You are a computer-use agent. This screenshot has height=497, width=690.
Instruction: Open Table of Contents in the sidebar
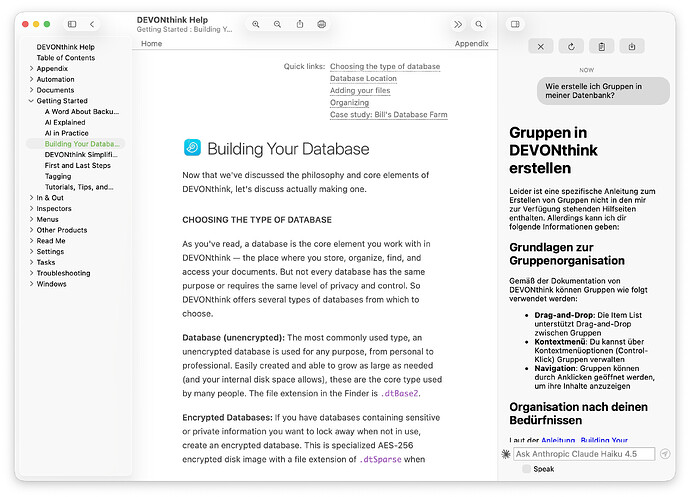click(x=66, y=58)
